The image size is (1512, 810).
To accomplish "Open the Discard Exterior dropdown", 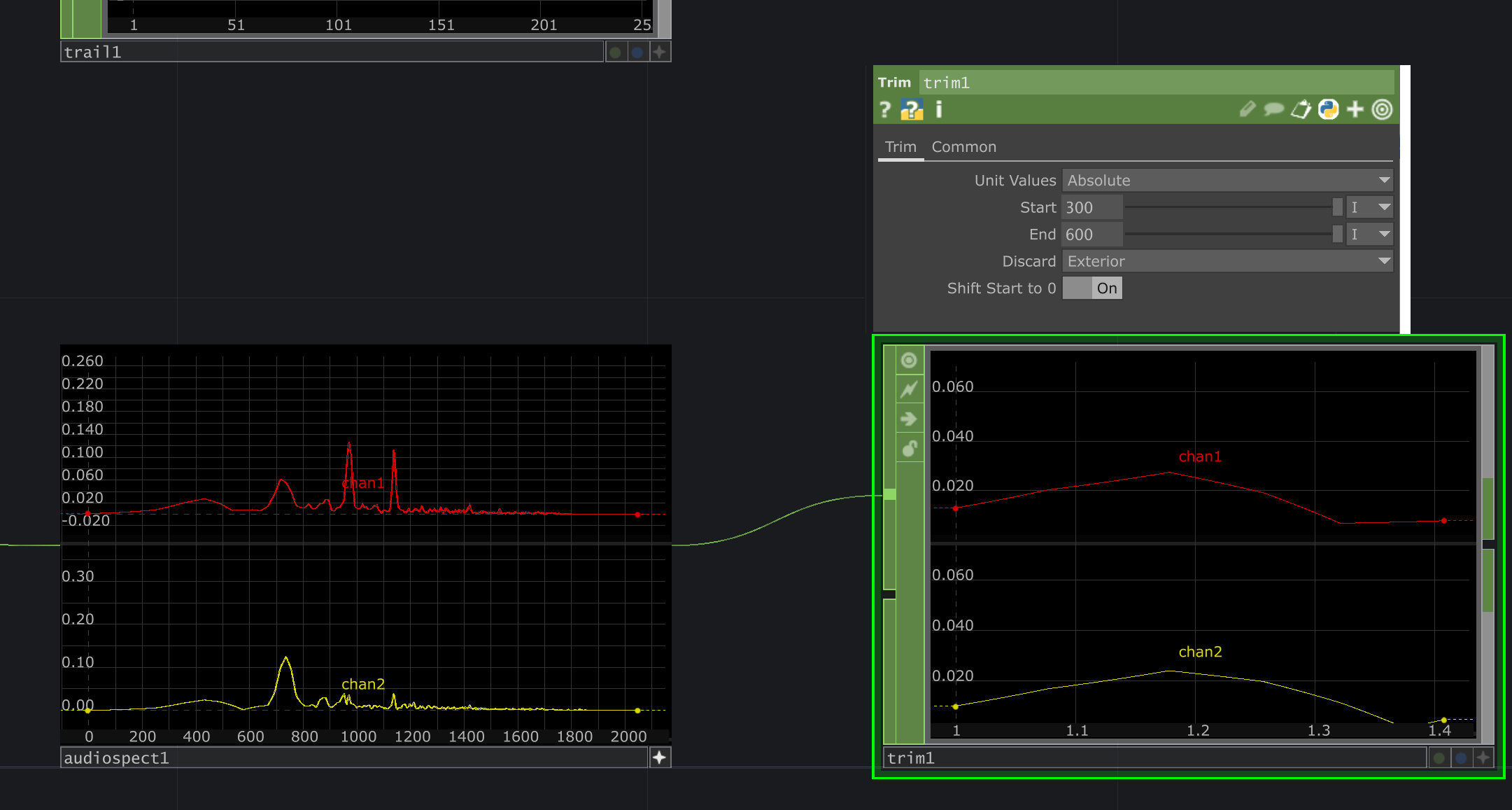I will point(1227,261).
